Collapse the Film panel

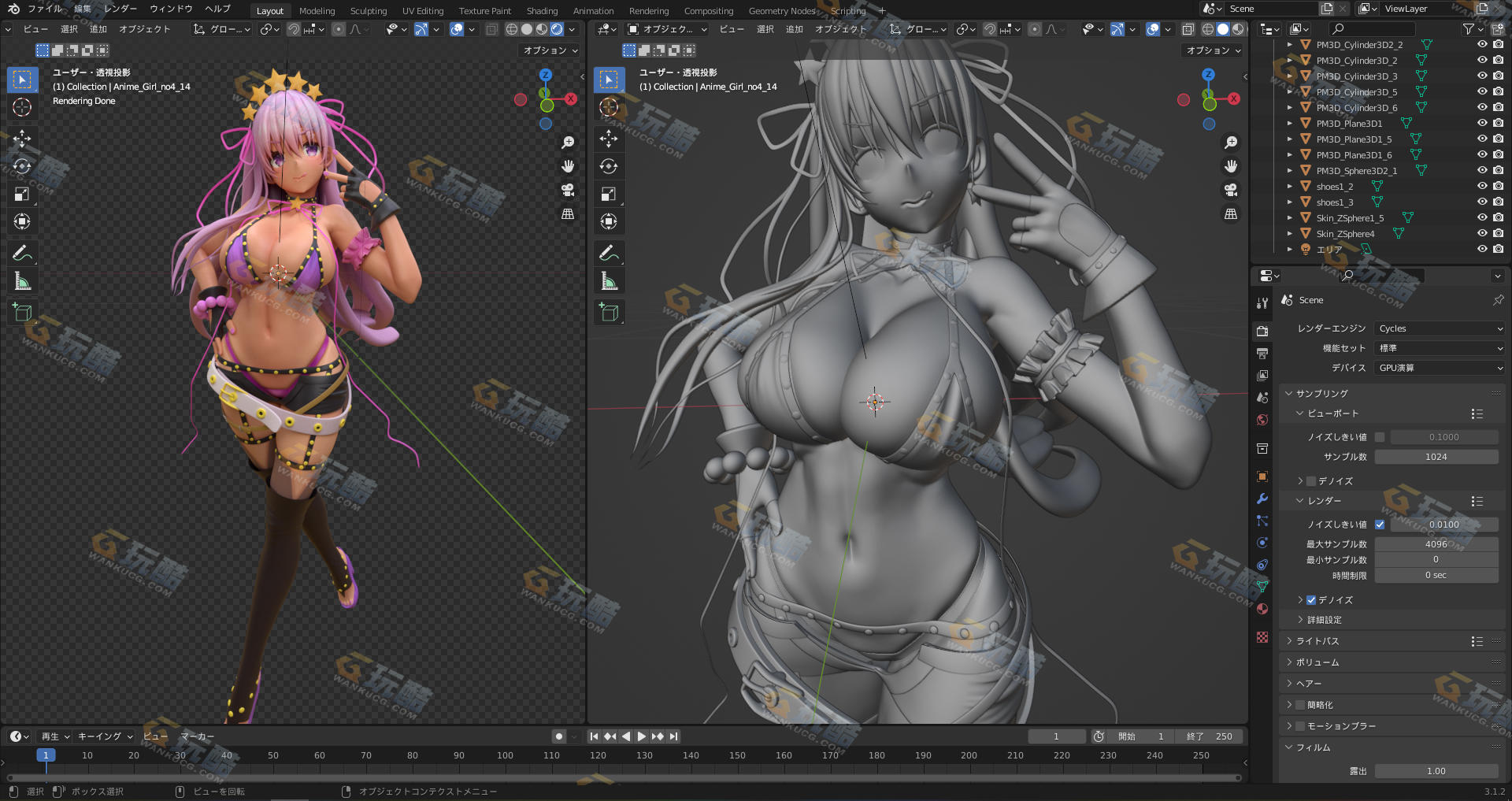1289,747
